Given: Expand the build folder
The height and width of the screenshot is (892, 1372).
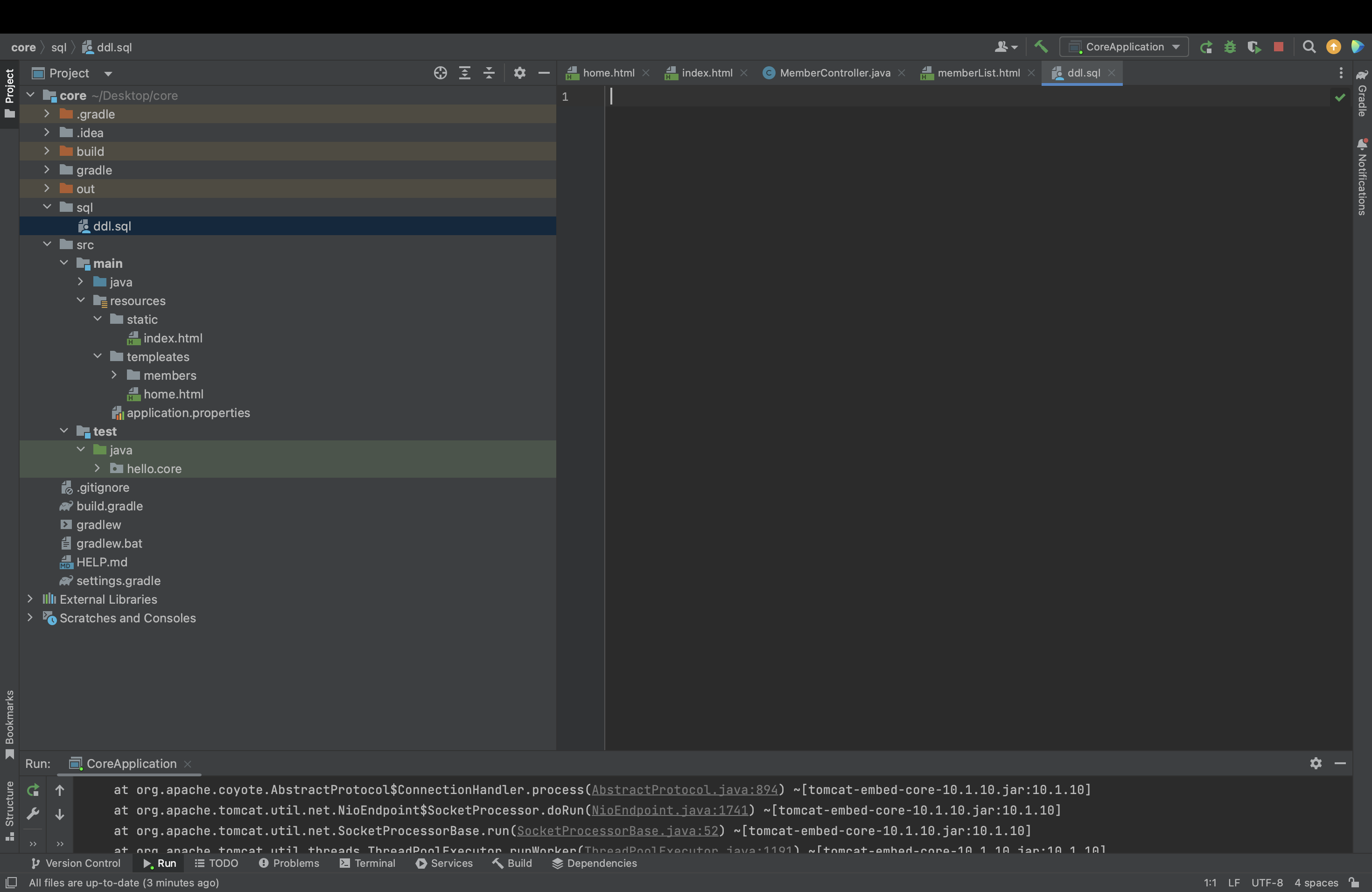Looking at the screenshot, I should point(47,152).
